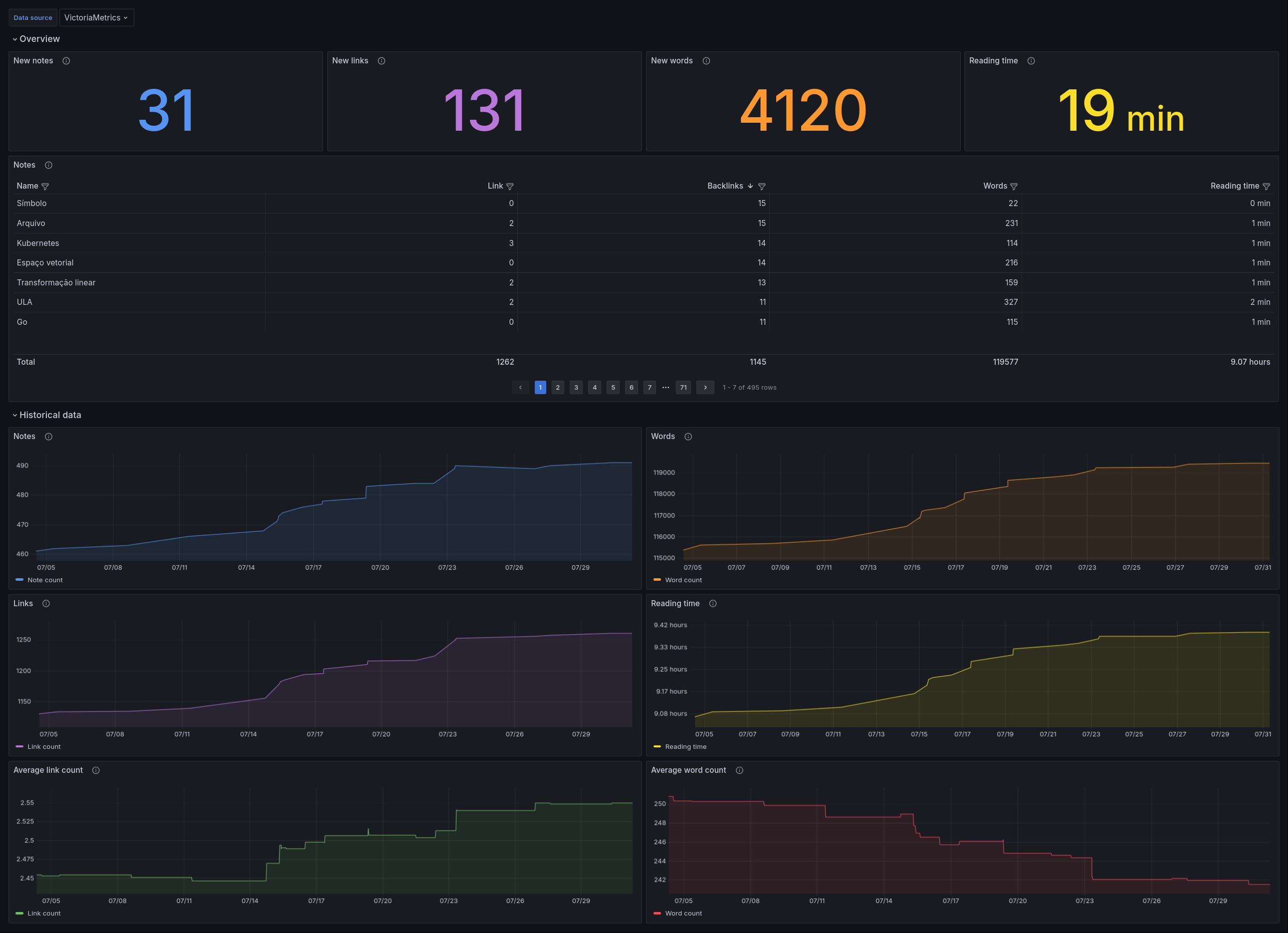The height and width of the screenshot is (933, 1288).
Task: Open the Name column filter icon
Action: (45, 186)
